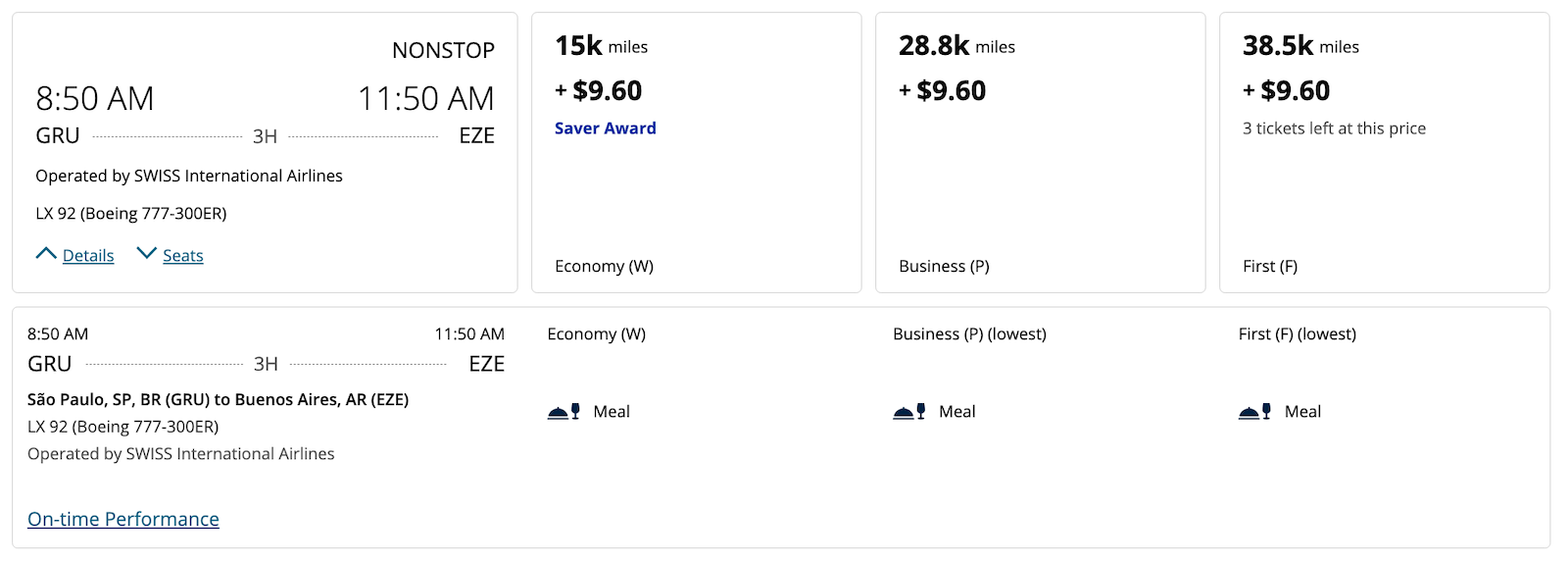Image resolution: width=1568 pixels, height=562 pixels.
Task: Click the Economy (W) fare class label
Action: (x=604, y=266)
